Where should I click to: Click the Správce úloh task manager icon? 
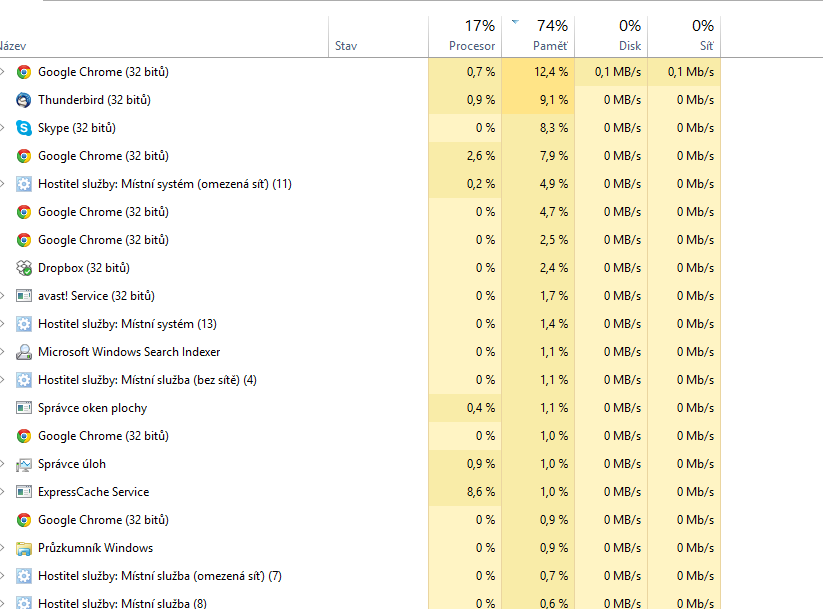click(x=24, y=464)
